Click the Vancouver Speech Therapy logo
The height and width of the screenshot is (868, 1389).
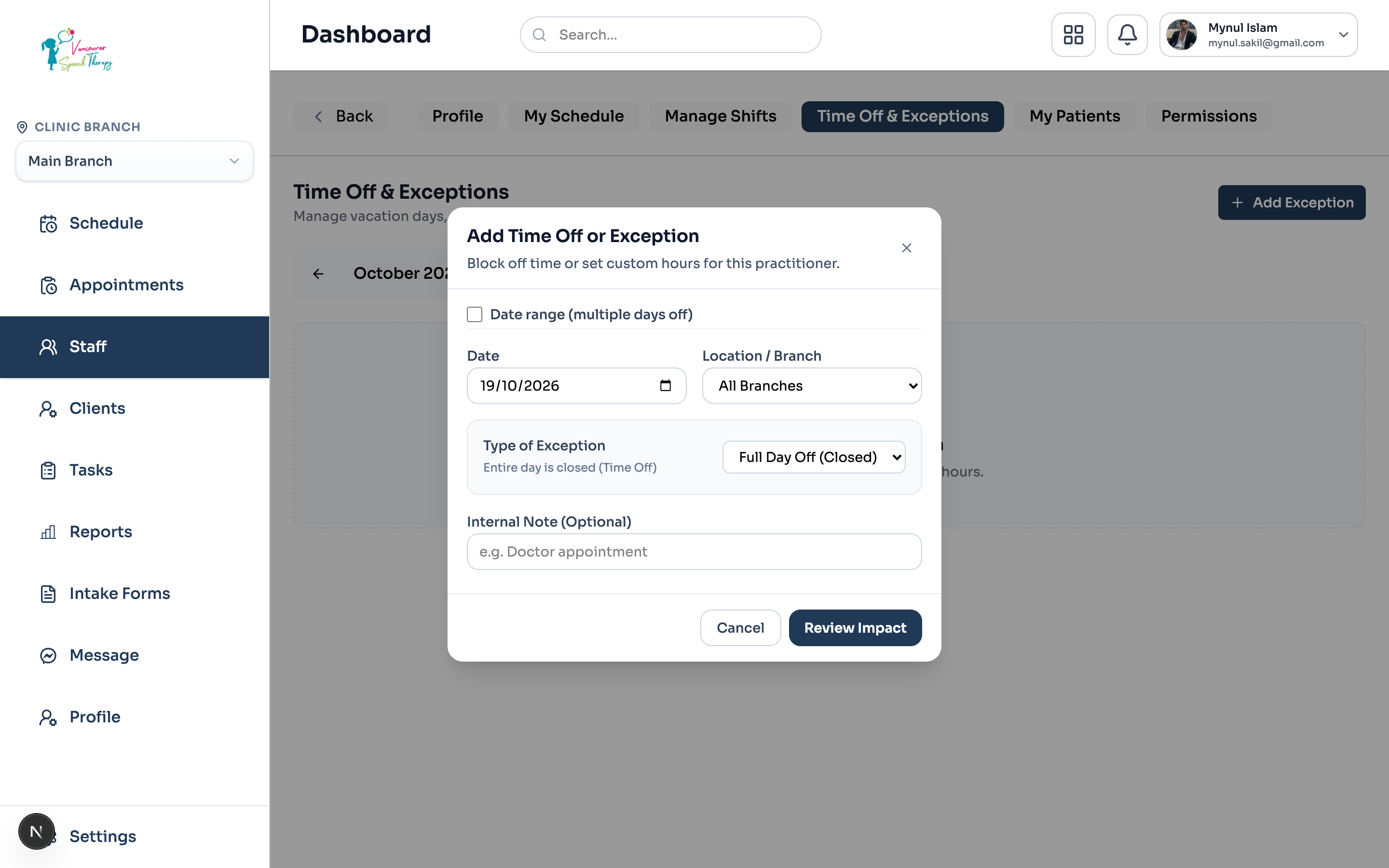tap(77, 49)
